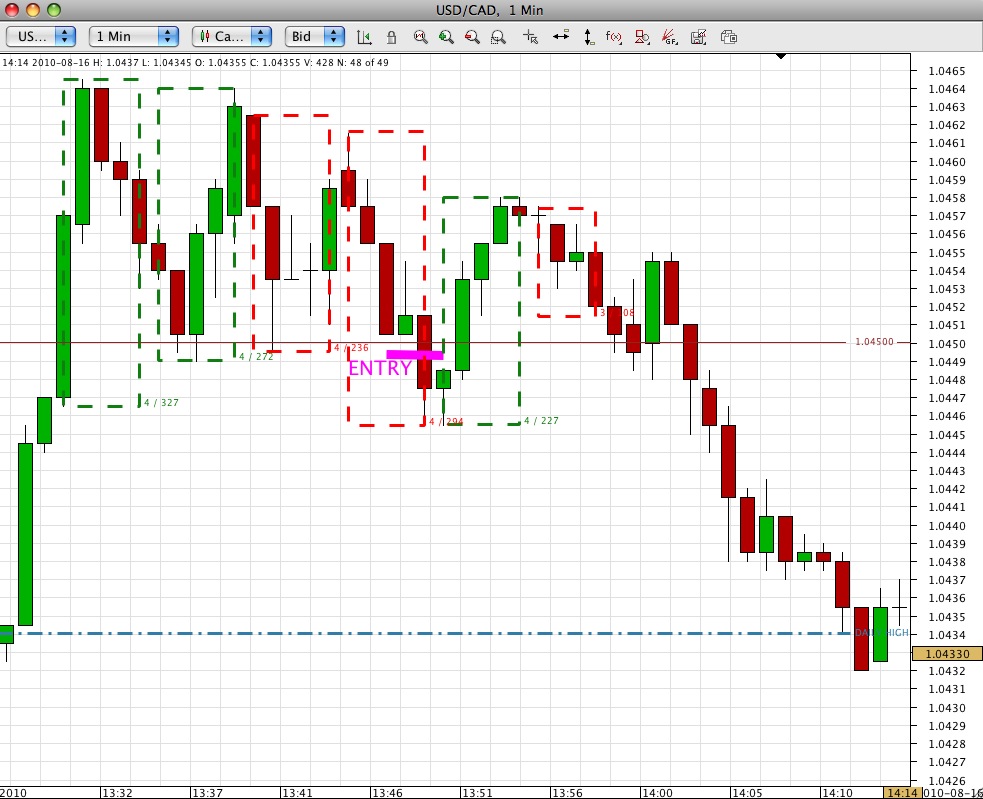Click the vertical scale arrows icon
This screenshot has width=983, height=799.
point(588,37)
